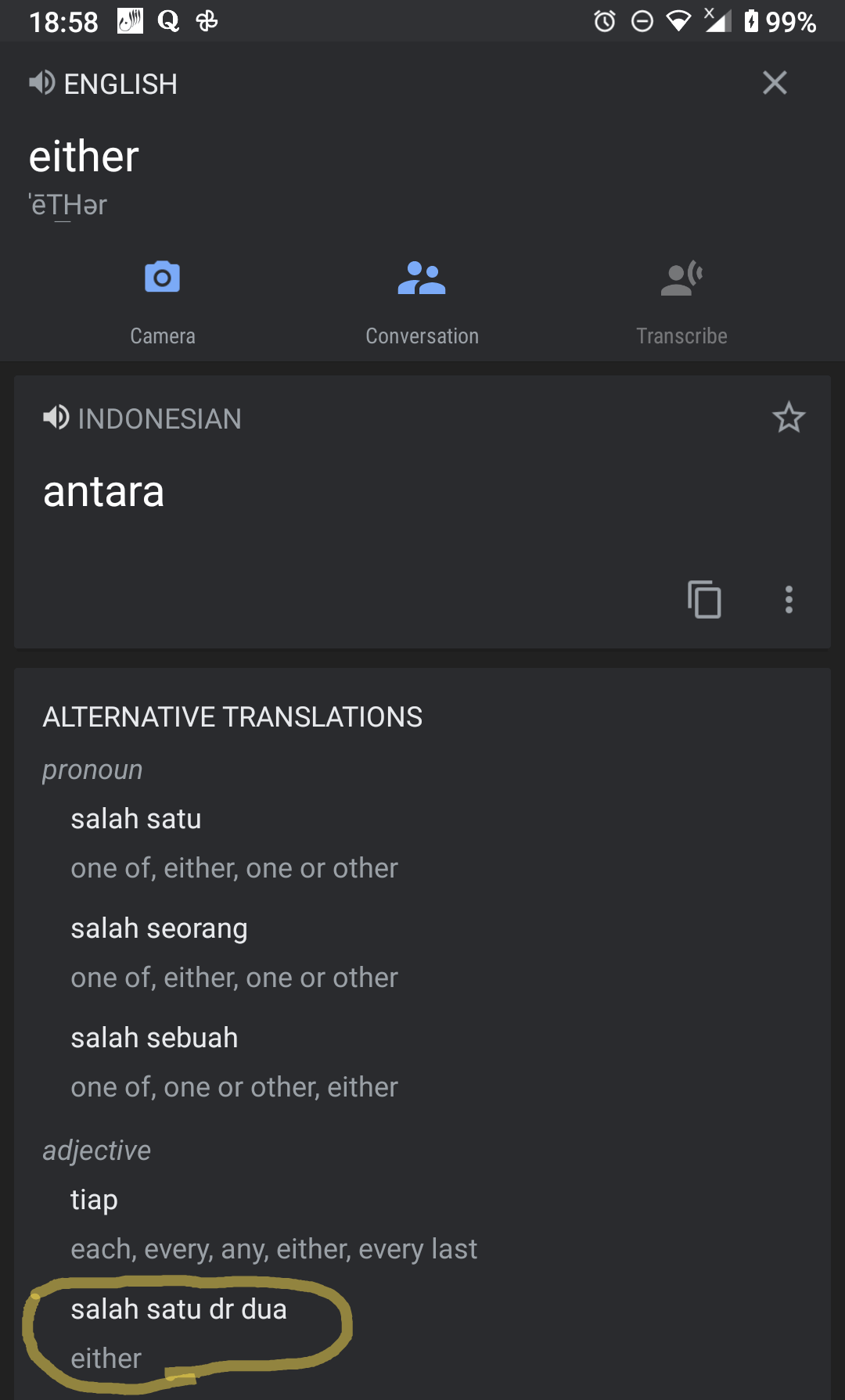
Task: Pick salah sebuah alternative translation
Action: 154,1038
